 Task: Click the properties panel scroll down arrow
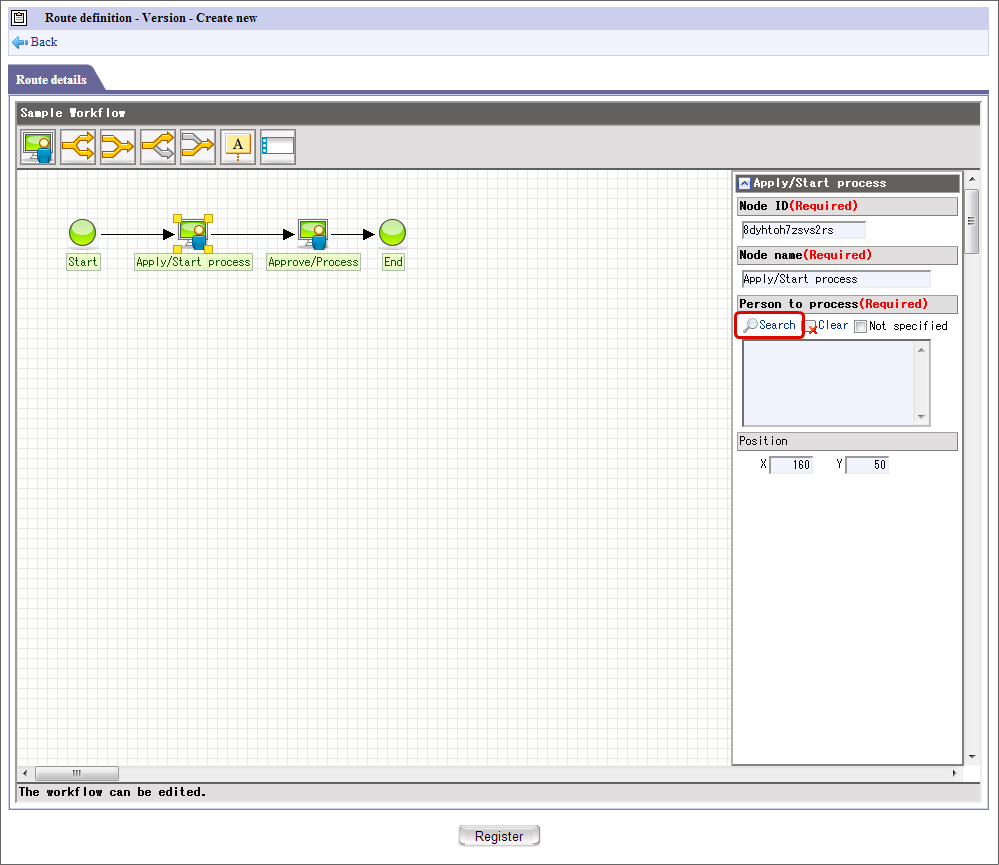coord(972,757)
